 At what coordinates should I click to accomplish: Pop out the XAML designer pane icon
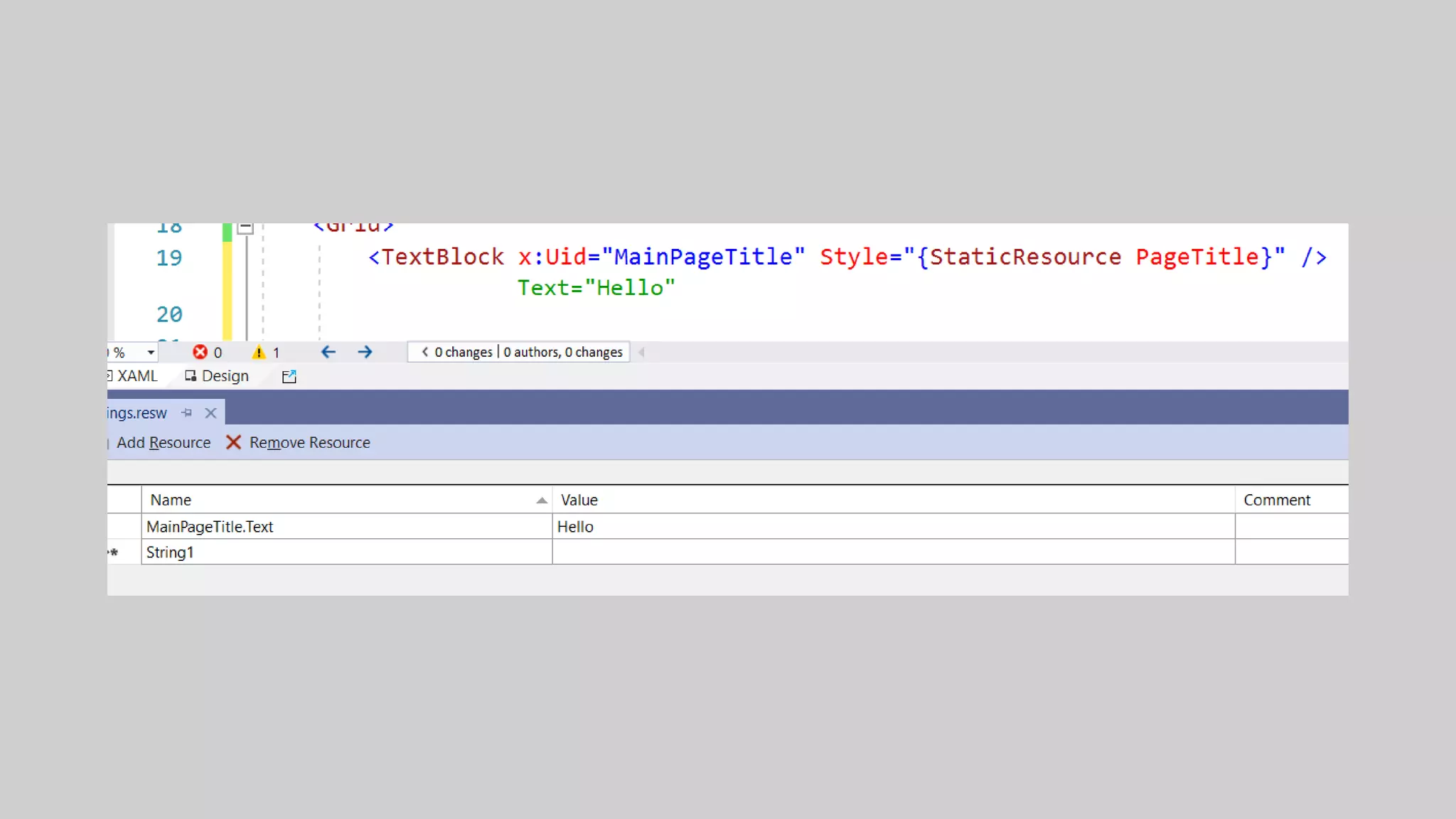289,377
